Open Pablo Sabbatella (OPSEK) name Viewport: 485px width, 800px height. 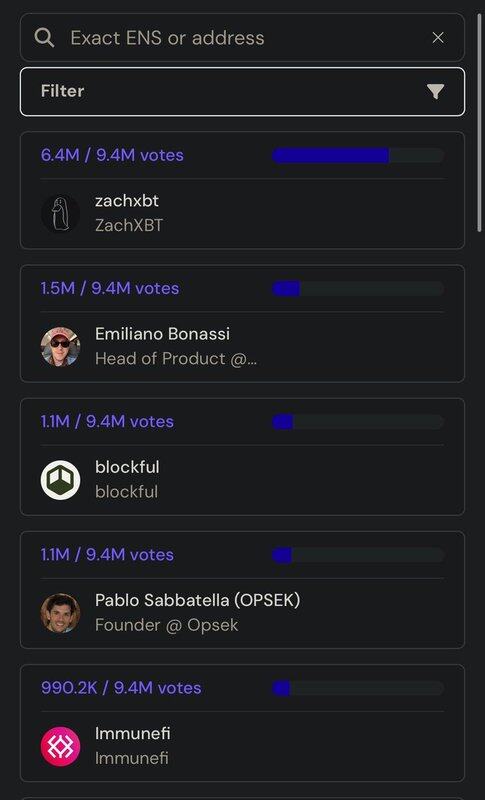point(197,600)
